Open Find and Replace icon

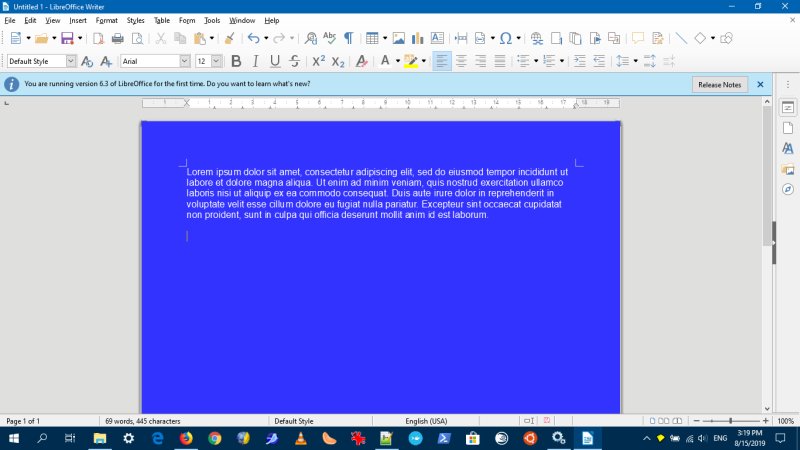(x=310, y=38)
